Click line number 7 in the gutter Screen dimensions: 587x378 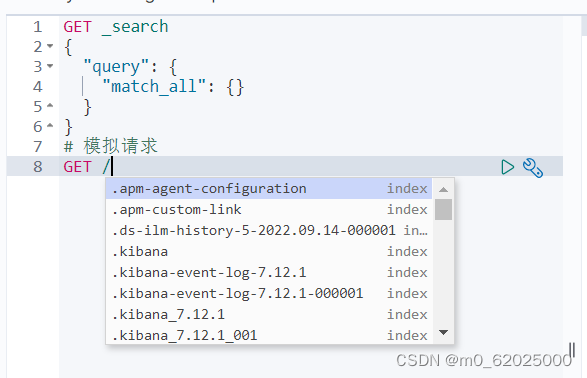coord(37,147)
